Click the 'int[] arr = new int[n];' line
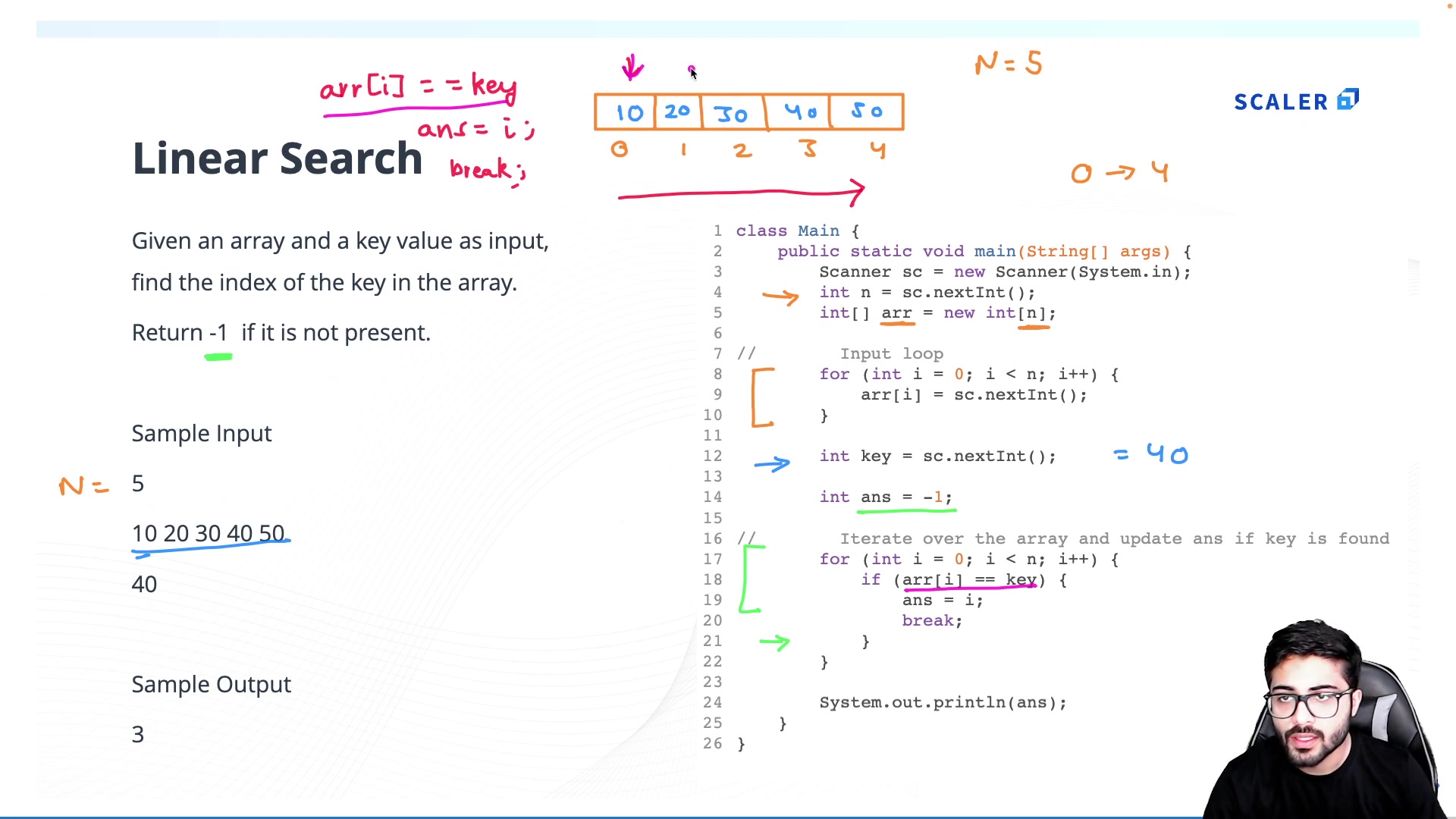This screenshot has width=1456, height=819. (937, 312)
